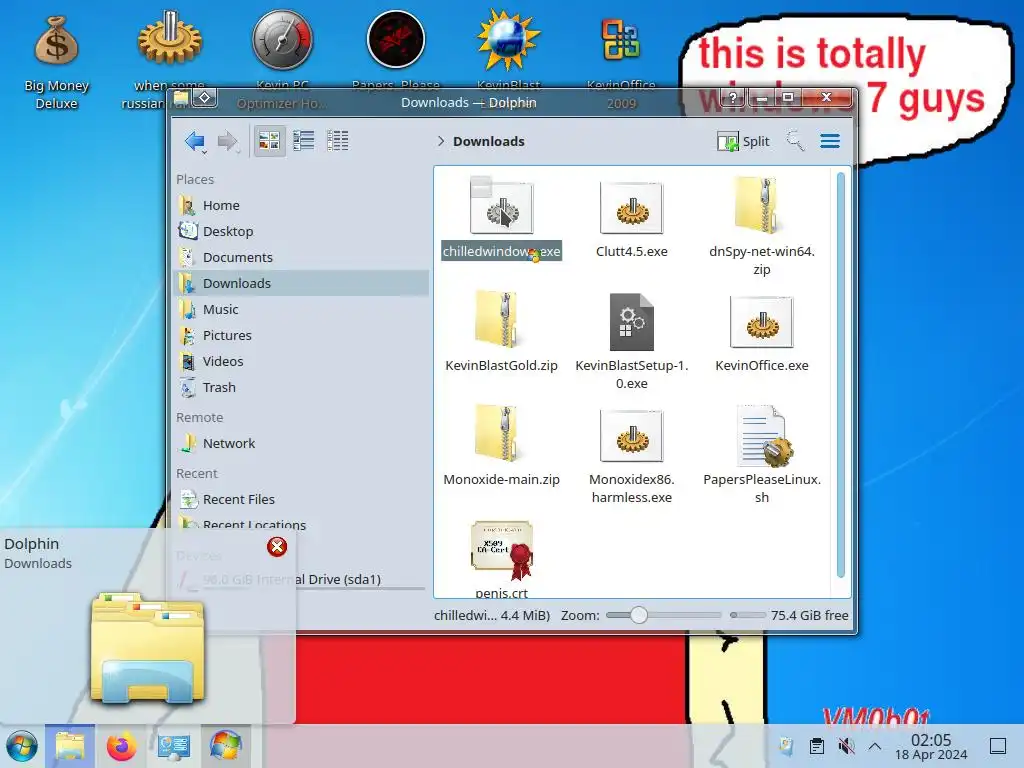Select the KevinOffice.exe file icon
Viewport: 1024px width, 768px height.
click(x=761, y=322)
